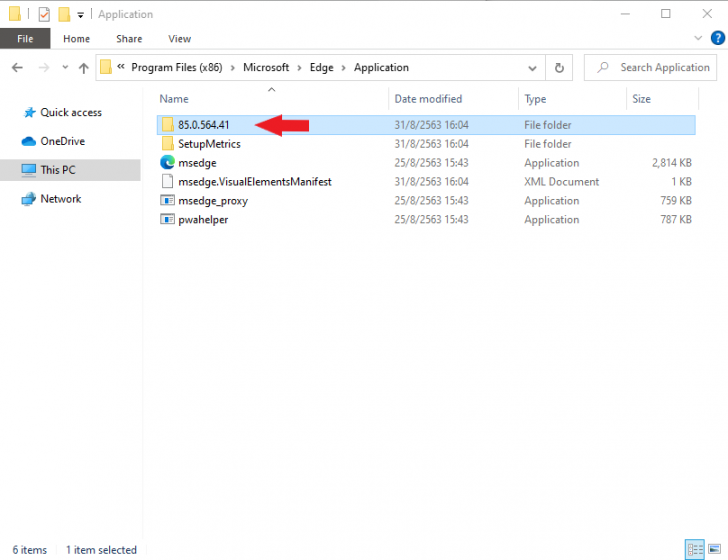Click Edge in the address path
728x560 pixels.
tap(321, 67)
